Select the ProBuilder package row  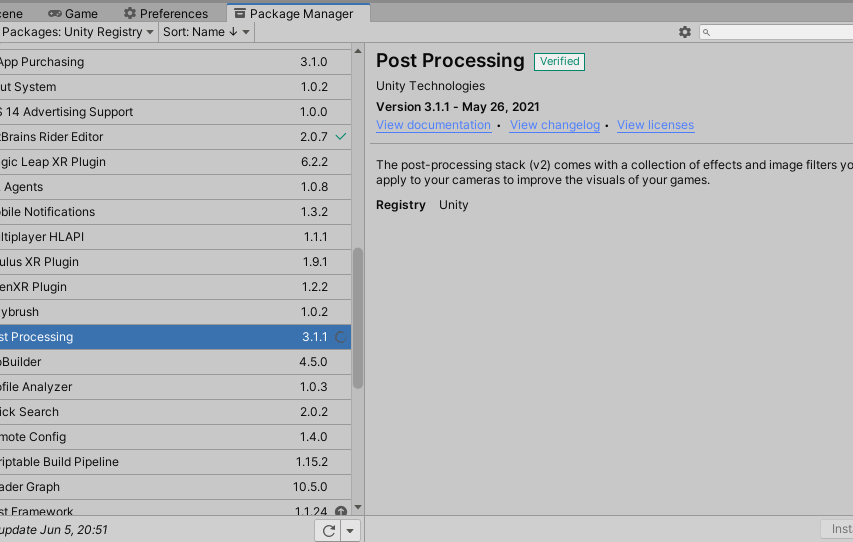click(175, 362)
